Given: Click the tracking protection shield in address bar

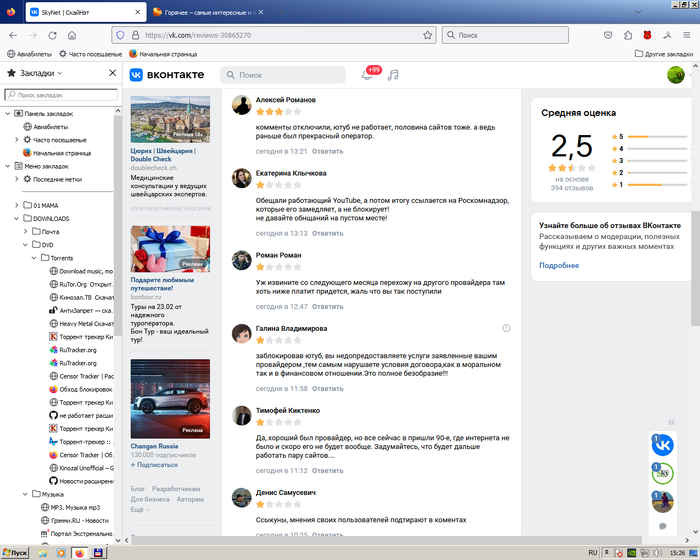Looking at the screenshot, I should tap(120, 34).
